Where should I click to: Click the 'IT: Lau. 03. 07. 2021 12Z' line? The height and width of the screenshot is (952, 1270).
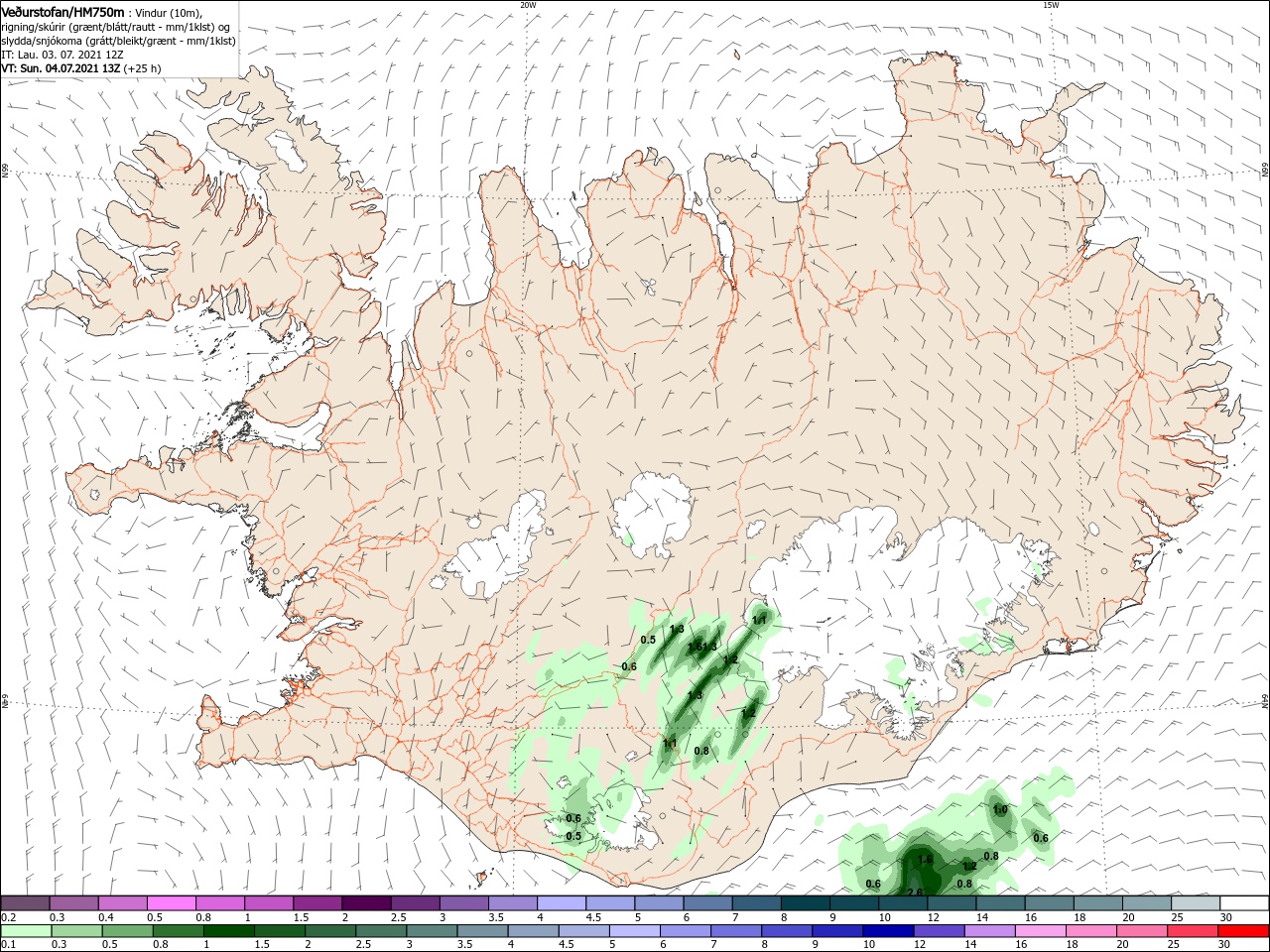point(62,55)
